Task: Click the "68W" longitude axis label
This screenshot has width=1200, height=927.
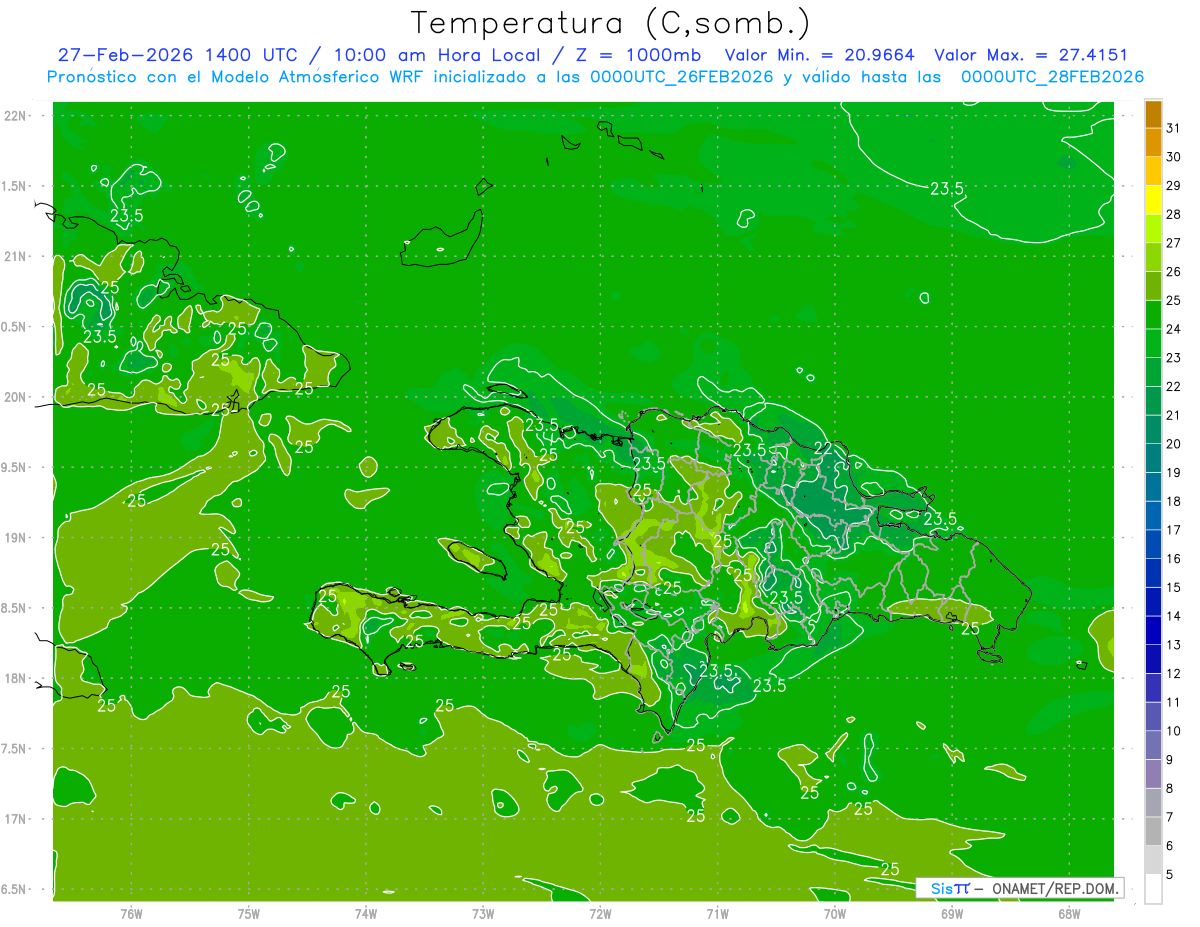Action: (1069, 914)
